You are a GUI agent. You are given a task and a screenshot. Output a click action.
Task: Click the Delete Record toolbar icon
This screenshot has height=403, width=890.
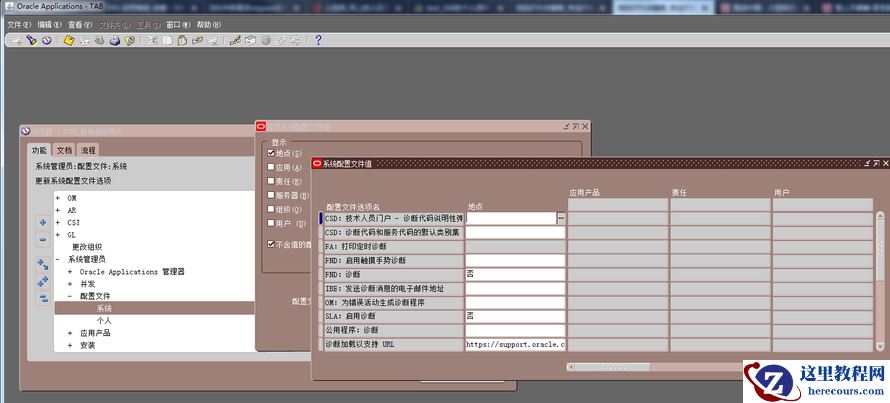point(212,41)
